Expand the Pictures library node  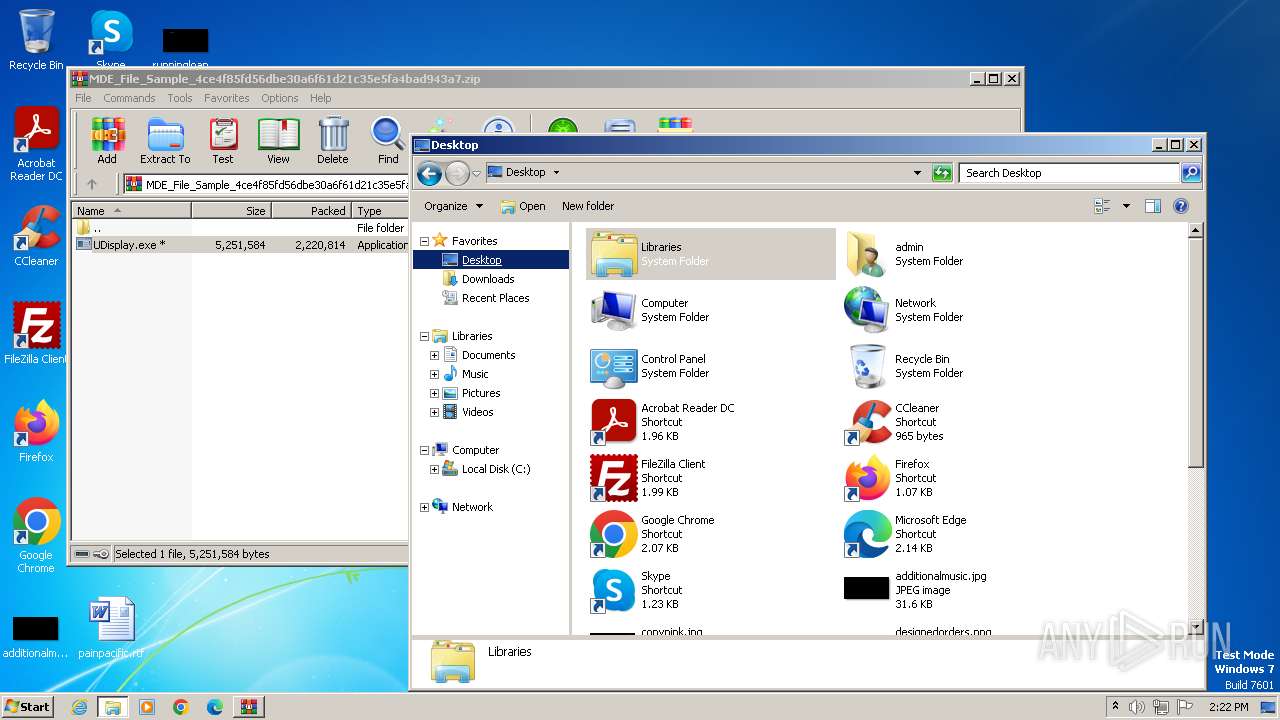[435, 393]
